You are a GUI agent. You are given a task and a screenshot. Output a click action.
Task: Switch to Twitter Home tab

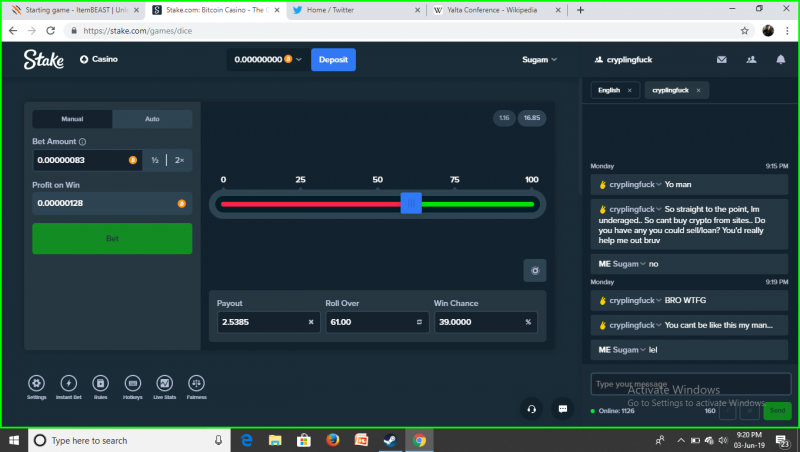click(x=356, y=10)
